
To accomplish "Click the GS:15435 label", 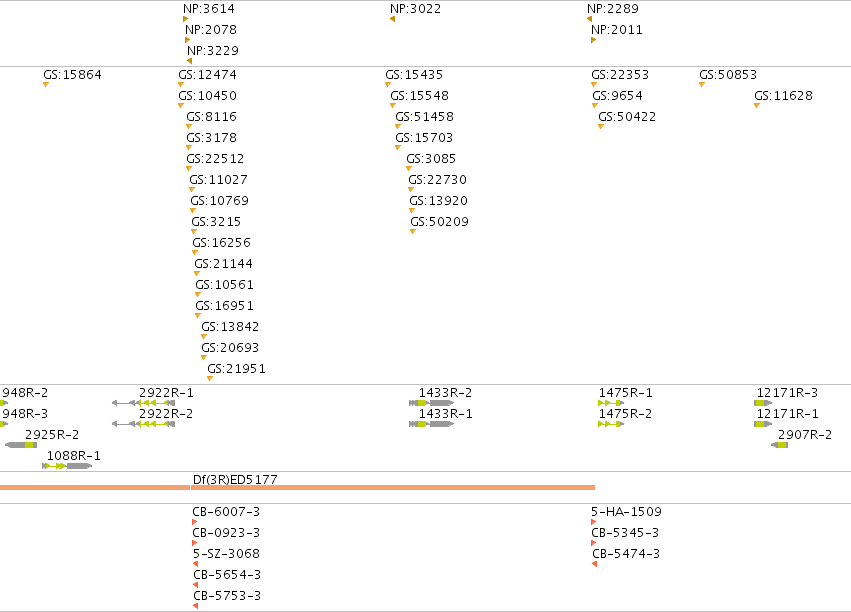I will (414, 75).
